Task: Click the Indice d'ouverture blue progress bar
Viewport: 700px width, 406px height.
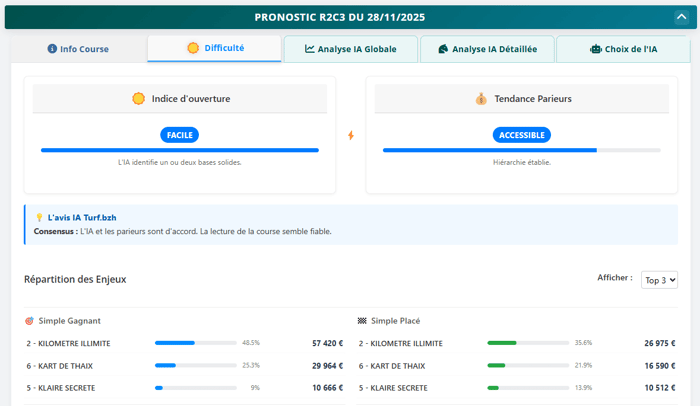Action: pos(180,150)
